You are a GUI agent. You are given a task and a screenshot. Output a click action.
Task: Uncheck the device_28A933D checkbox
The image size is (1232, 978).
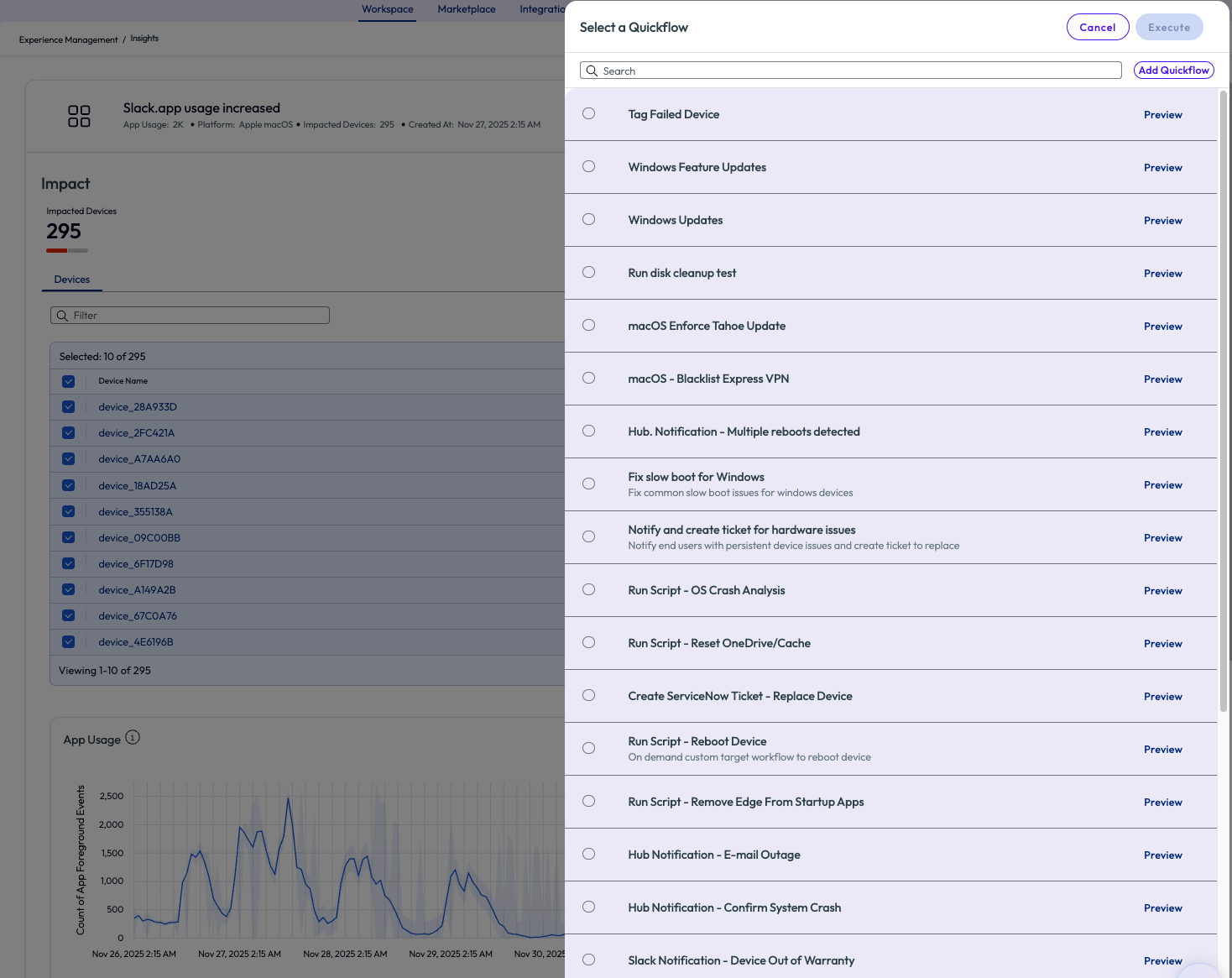coord(69,407)
